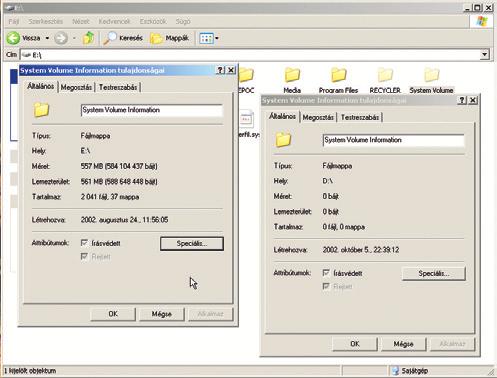Go up one folder level
This screenshot has height=378, width=497.
[88, 38]
